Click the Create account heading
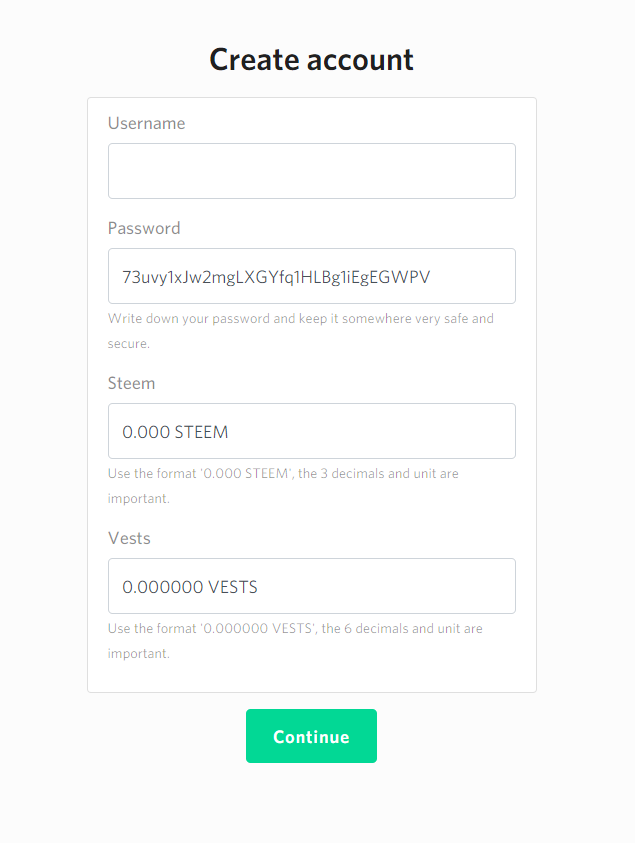 click(x=311, y=60)
